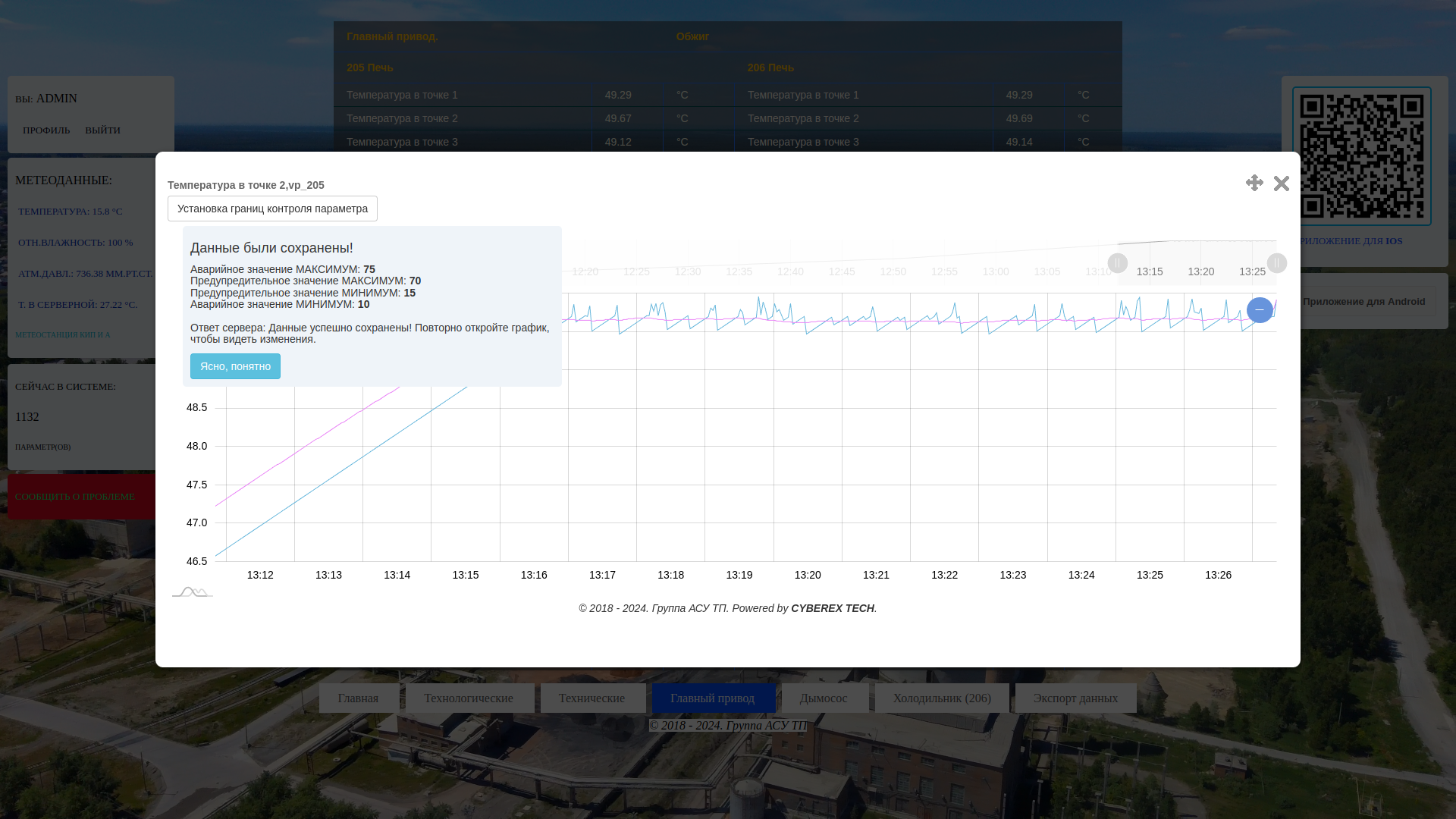
Task: Click the 13:20 label in the chart navigator
Action: [x=1201, y=271]
